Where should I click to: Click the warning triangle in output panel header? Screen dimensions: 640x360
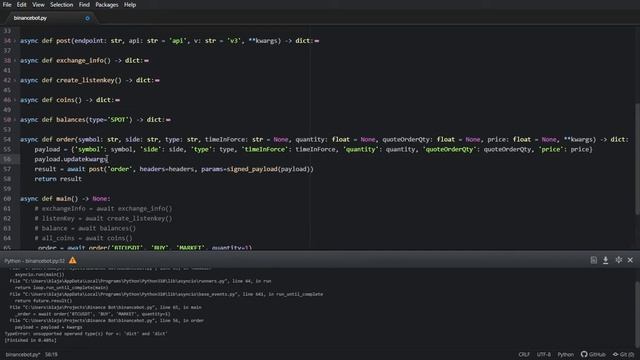(x=73, y=260)
